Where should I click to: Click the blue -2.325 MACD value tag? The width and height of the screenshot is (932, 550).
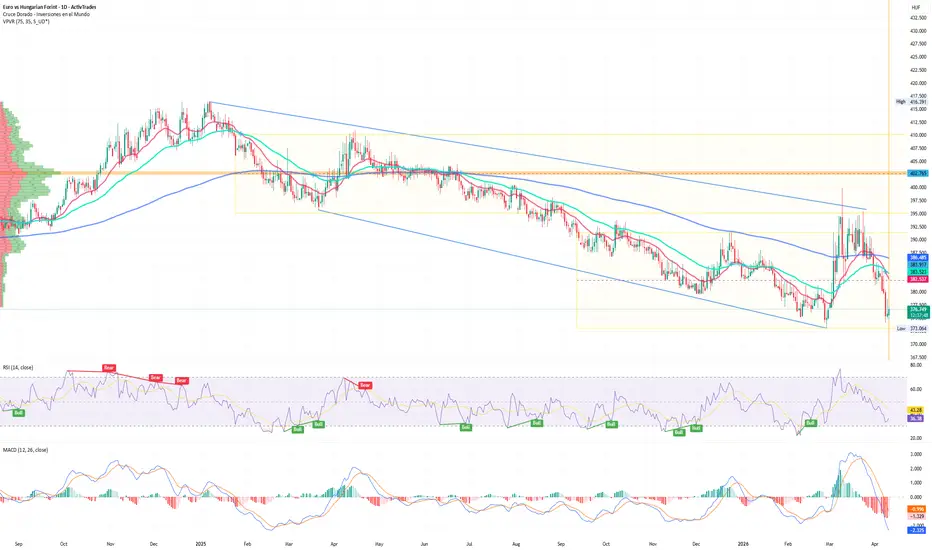coord(917,530)
